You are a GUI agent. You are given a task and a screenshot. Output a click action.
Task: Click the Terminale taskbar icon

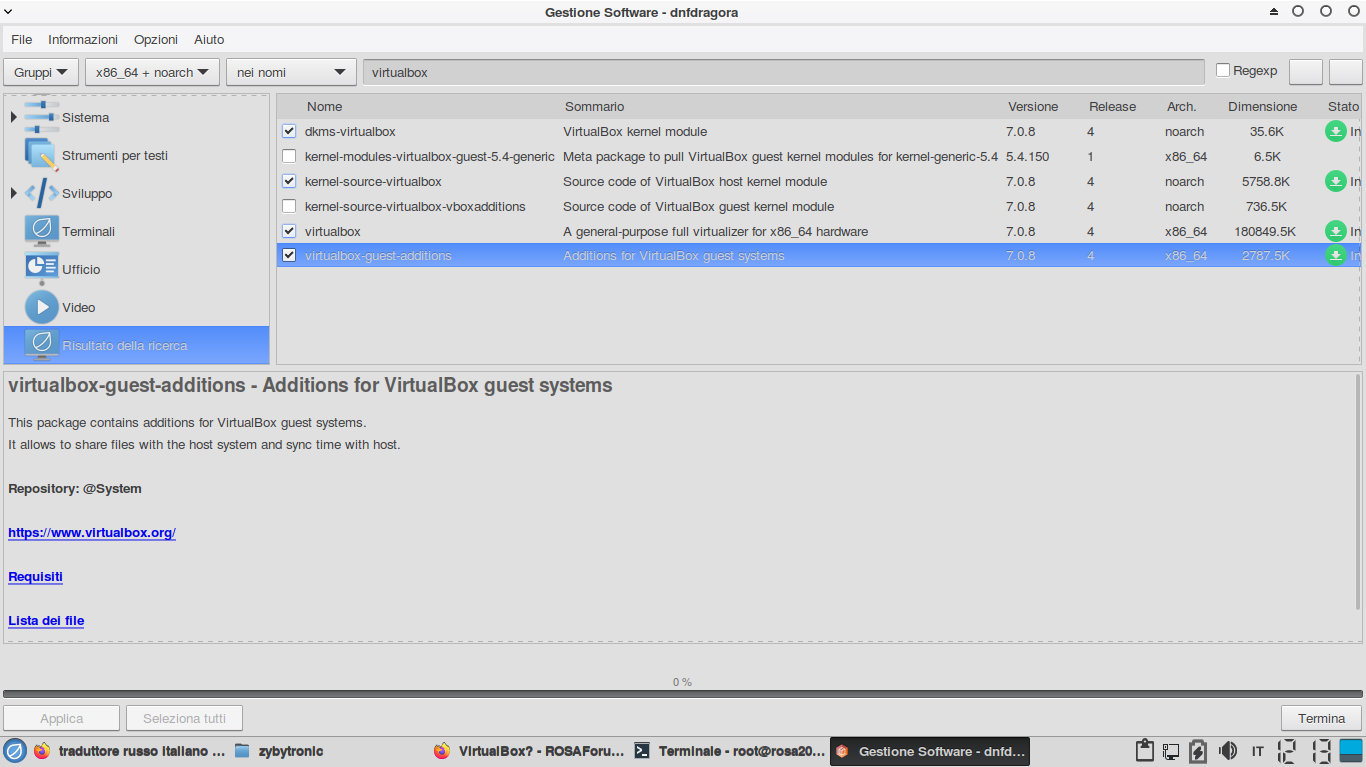coord(643,751)
